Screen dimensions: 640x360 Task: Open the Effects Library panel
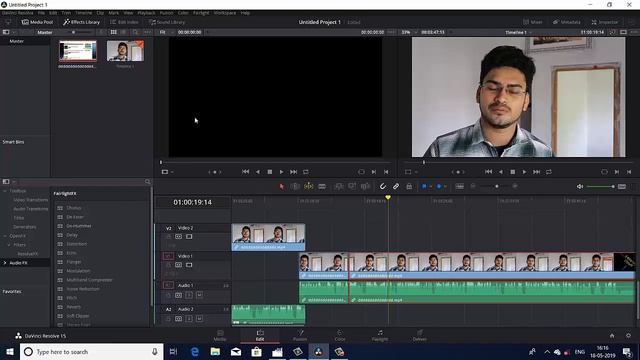(x=82, y=22)
